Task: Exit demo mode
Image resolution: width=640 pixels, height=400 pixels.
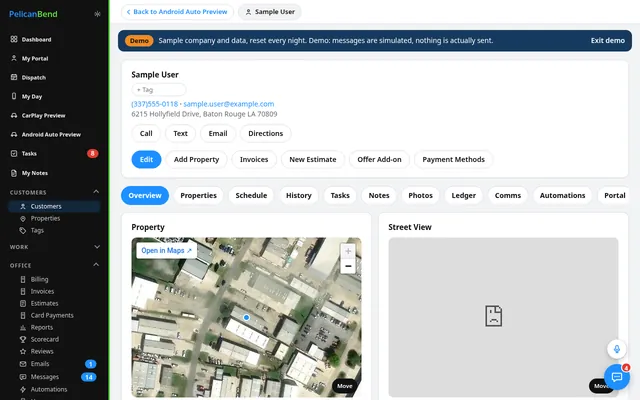Action: 607,40
